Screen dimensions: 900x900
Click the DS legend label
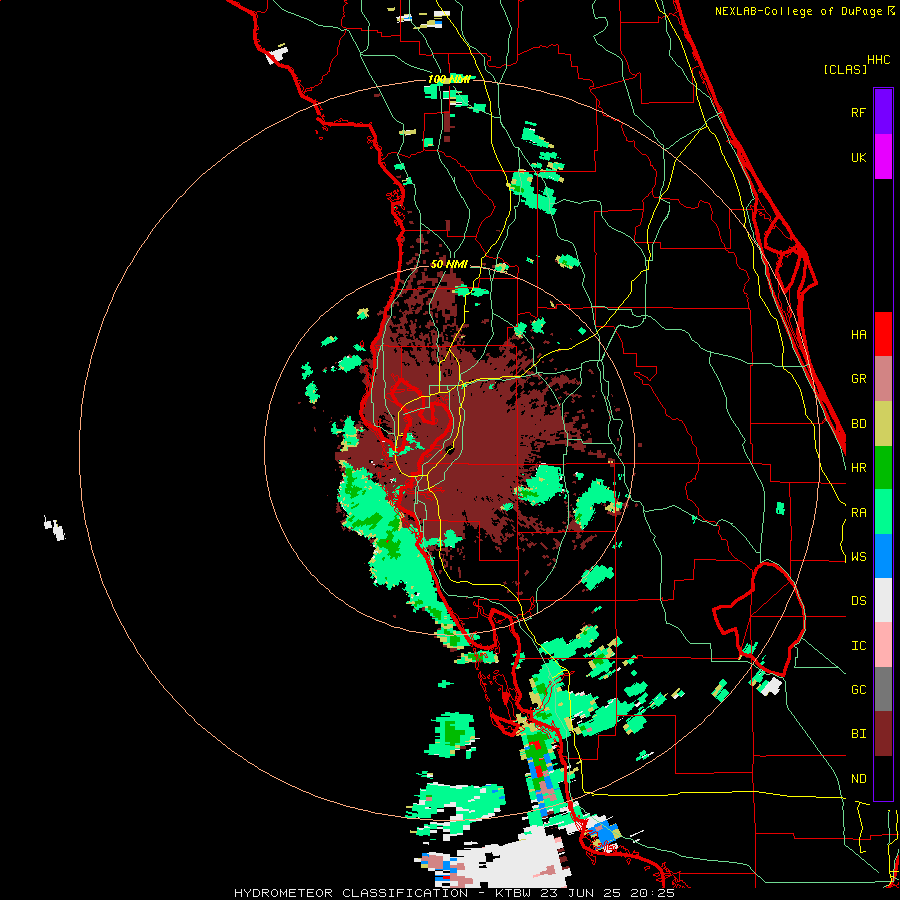click(x=858, y=601)
